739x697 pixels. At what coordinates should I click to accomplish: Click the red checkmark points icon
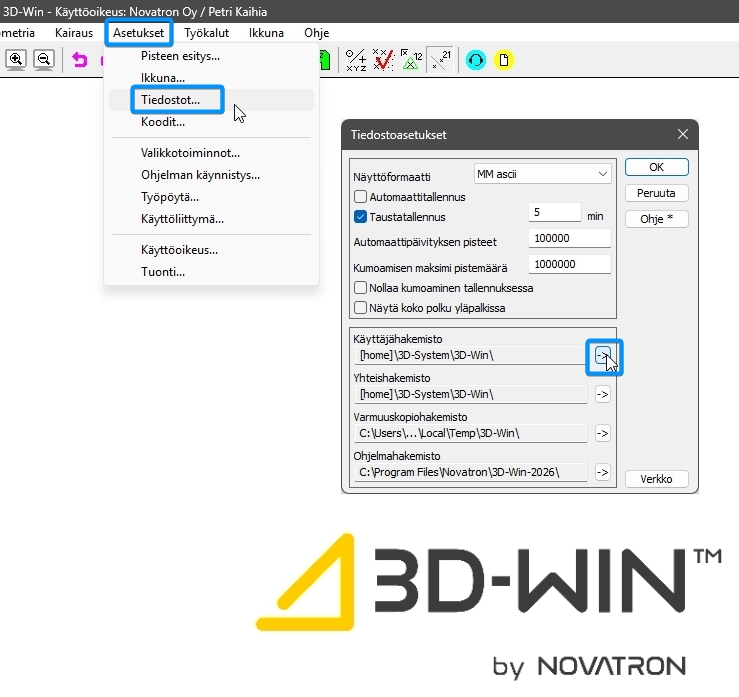pyautogui.click(x=383, y=60)
